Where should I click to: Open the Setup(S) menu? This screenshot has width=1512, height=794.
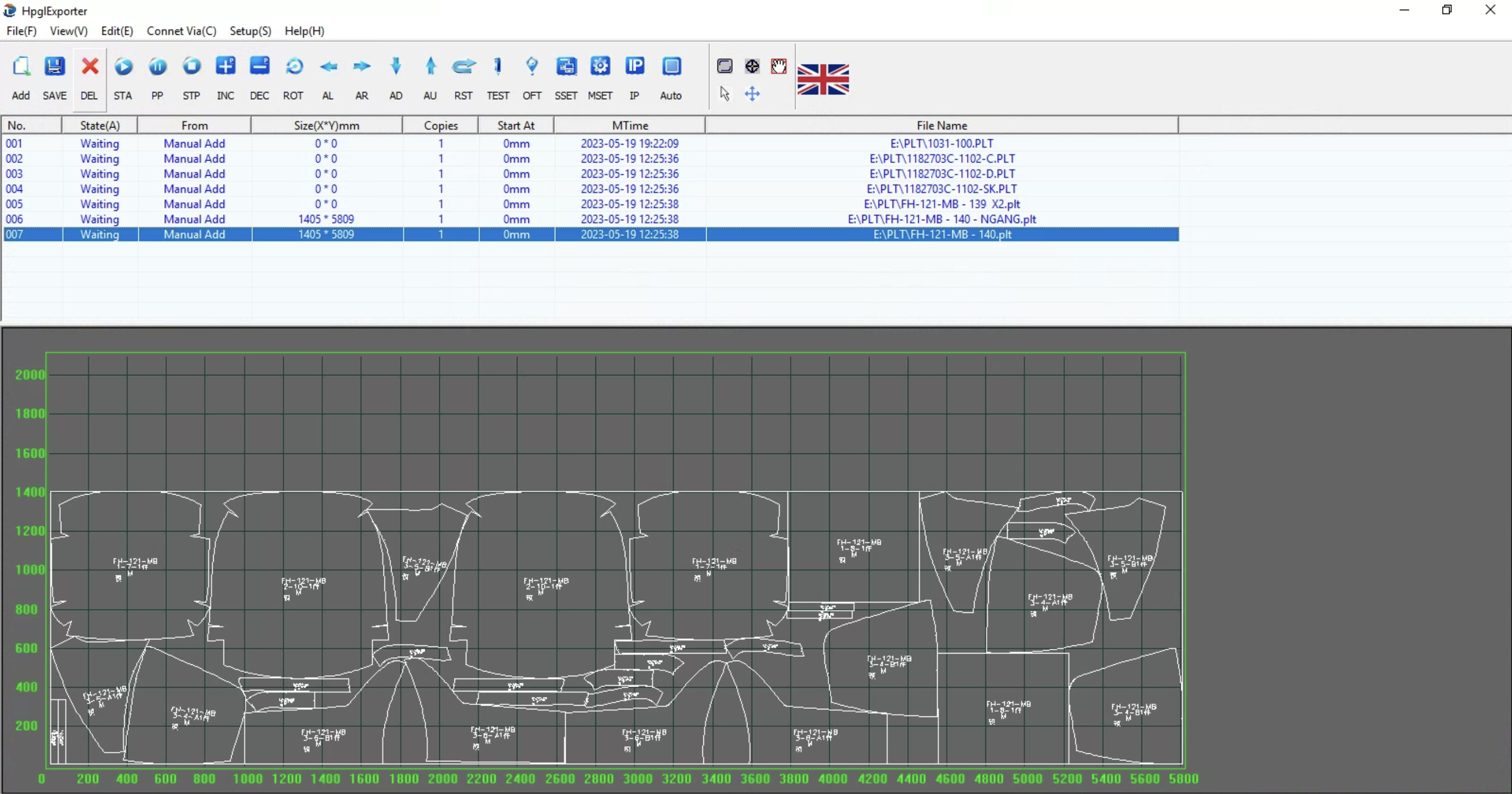point(251,30)
